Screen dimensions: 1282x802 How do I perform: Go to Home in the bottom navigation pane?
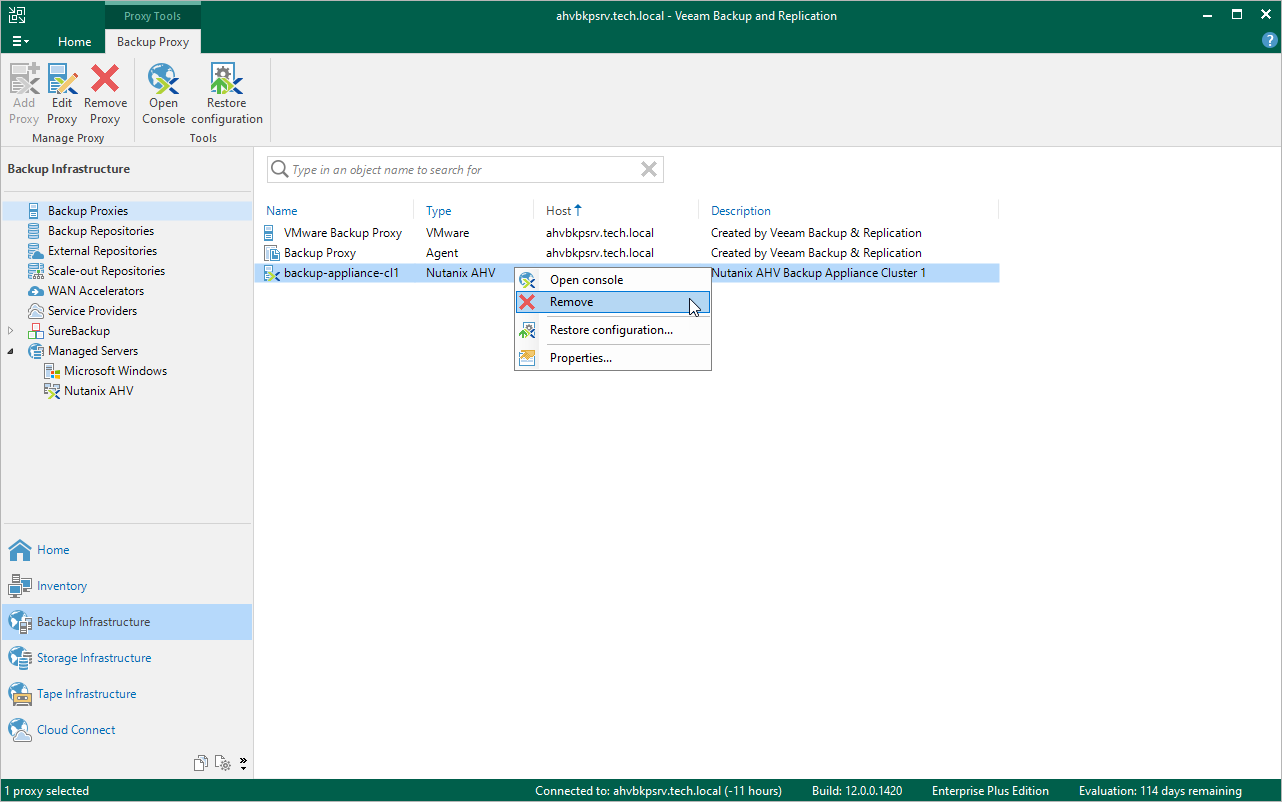[x=126, y=550]
